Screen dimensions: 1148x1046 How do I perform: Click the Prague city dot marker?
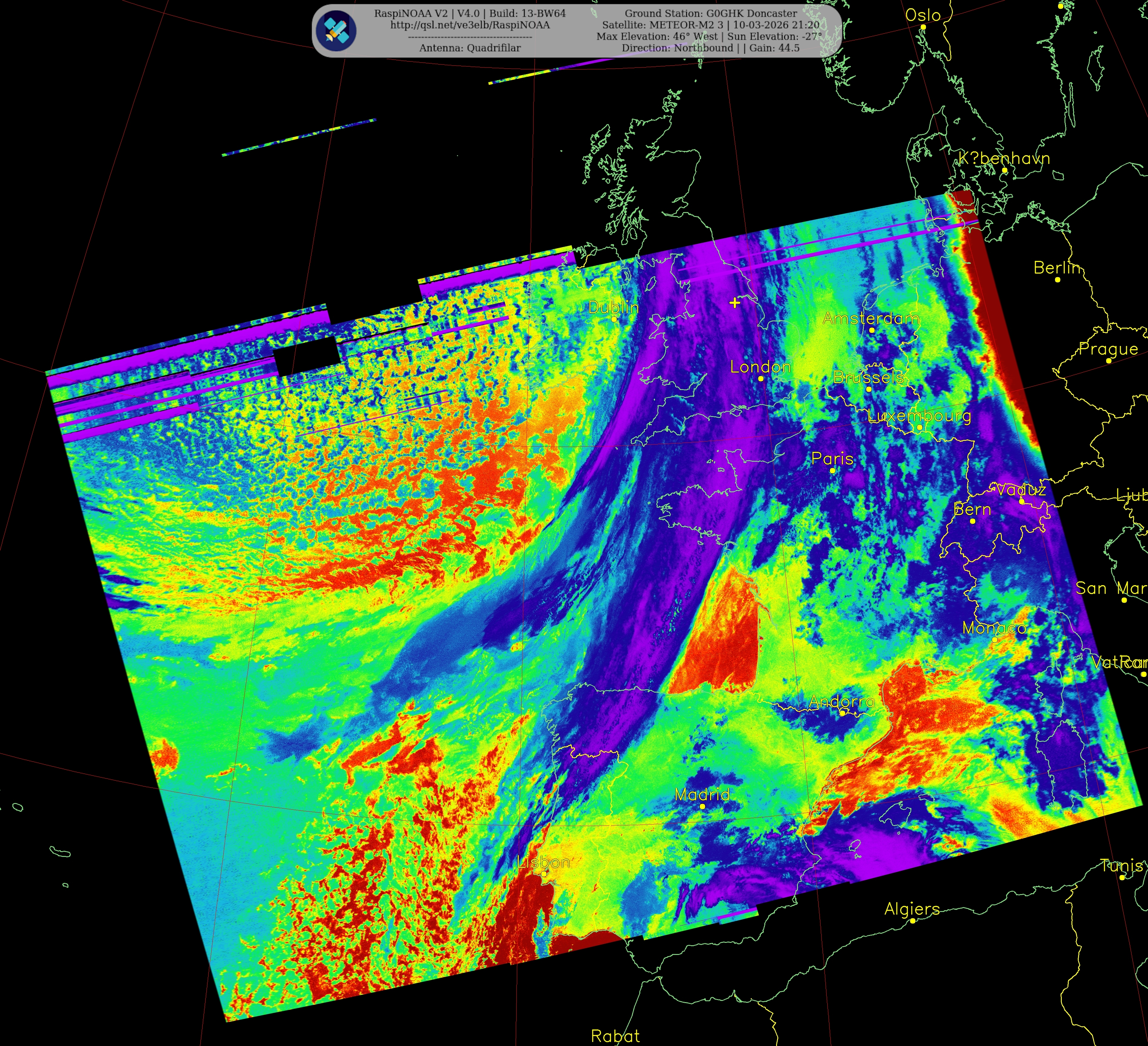(1108, 361)
